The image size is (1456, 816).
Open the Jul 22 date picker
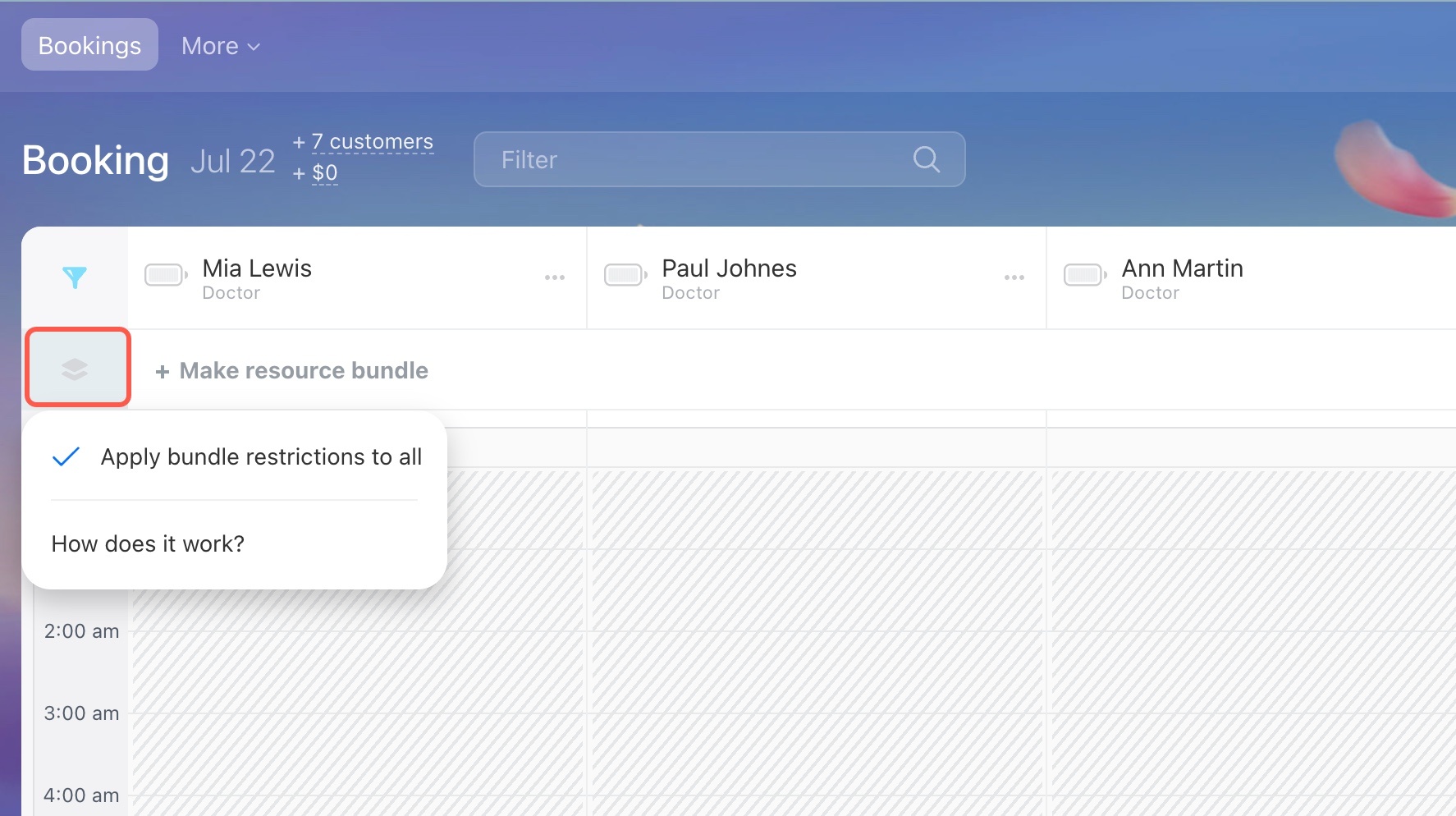tap(232, 161)
